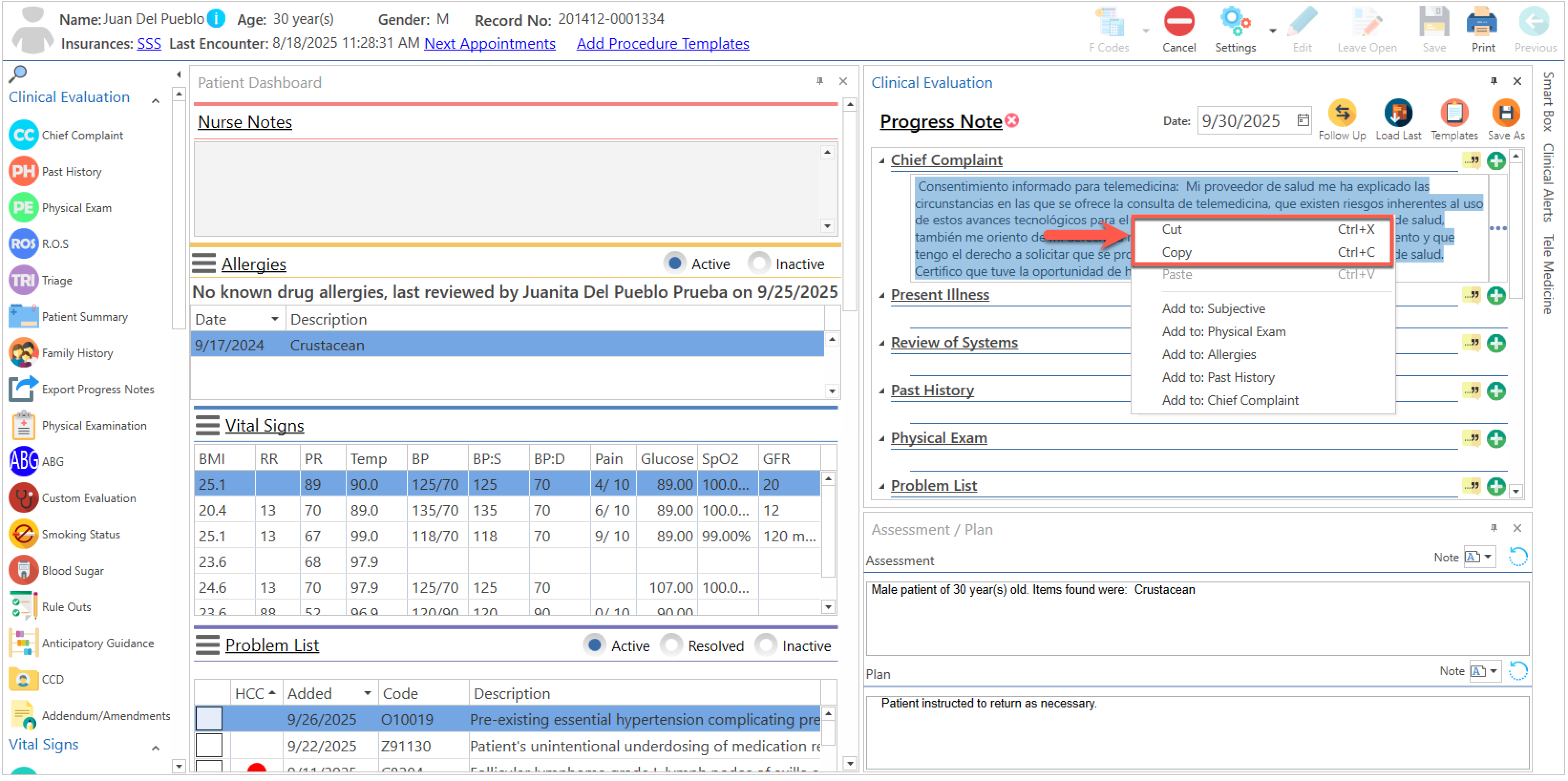This screenshot has height=781, width=1568.
Task: Open the Next Appointments link
Action: click(x=489, y=44)
